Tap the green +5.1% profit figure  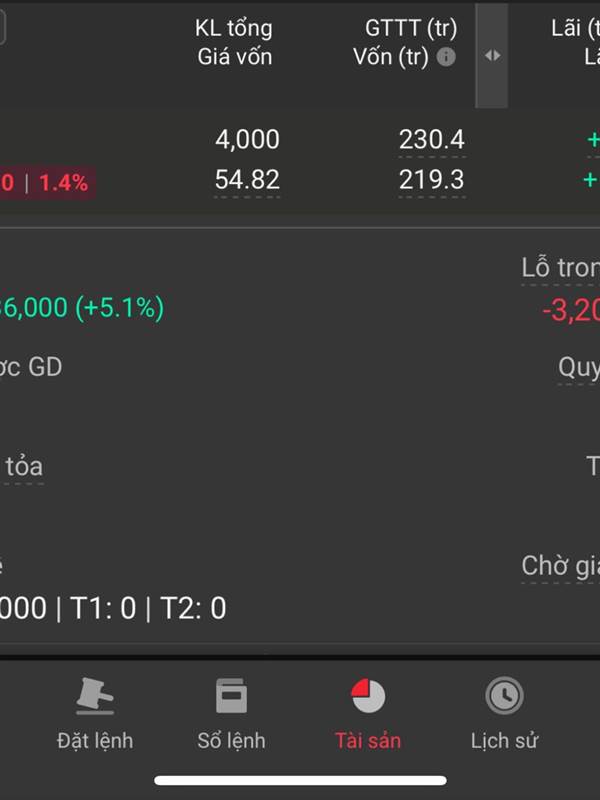coord(120,308)
